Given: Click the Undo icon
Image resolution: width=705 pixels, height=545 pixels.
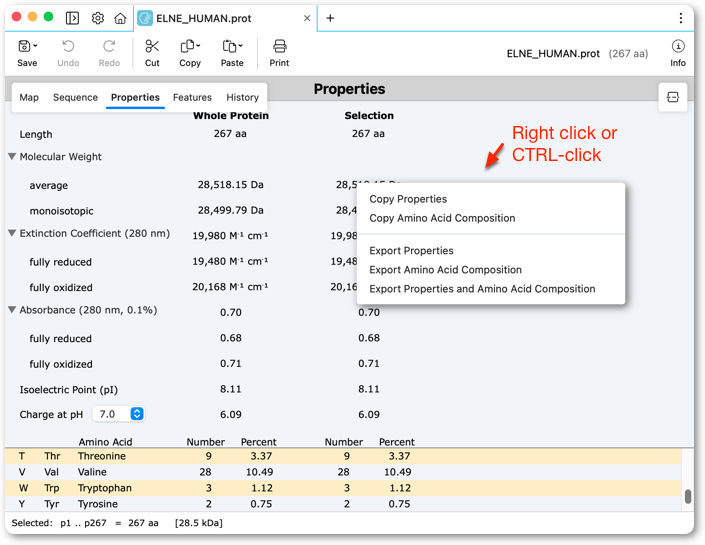Looking at the screenshot, I should click(68, 46).
